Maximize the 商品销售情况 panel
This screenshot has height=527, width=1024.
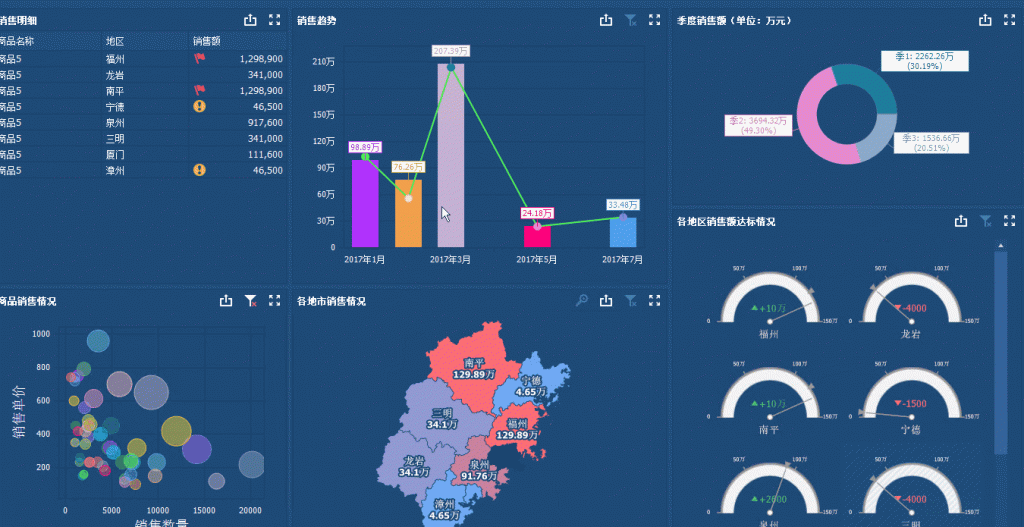coord(275,300)
